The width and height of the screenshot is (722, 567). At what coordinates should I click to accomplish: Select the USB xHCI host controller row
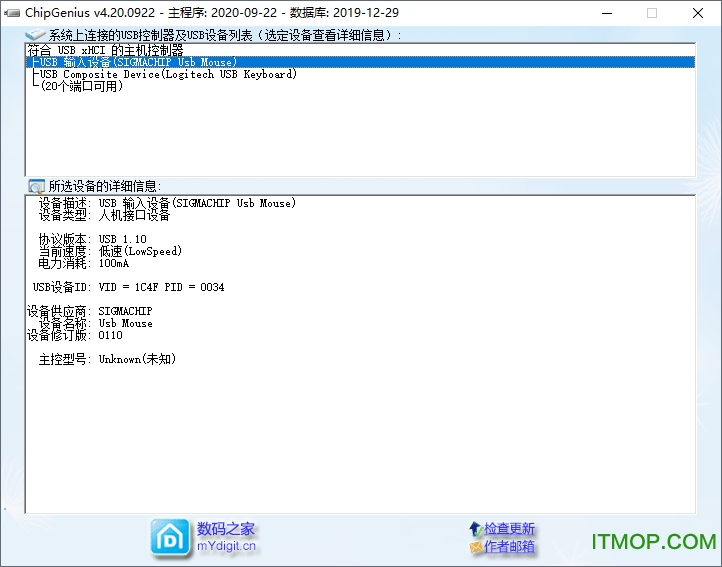click(360, 50)
